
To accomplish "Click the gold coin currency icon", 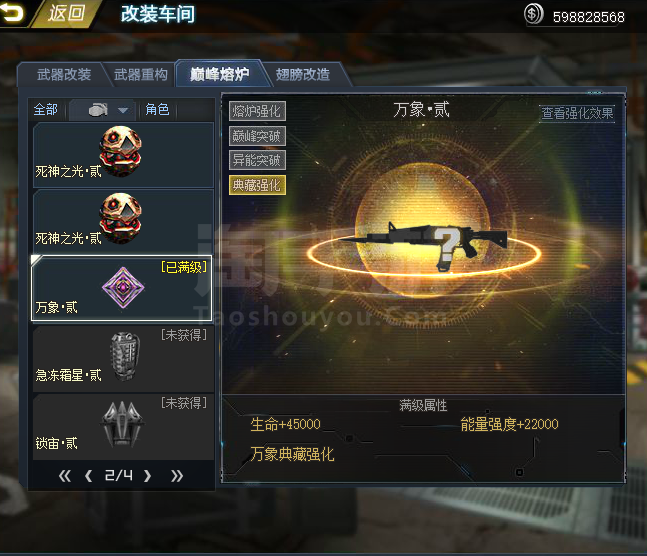I will point(533,14).
